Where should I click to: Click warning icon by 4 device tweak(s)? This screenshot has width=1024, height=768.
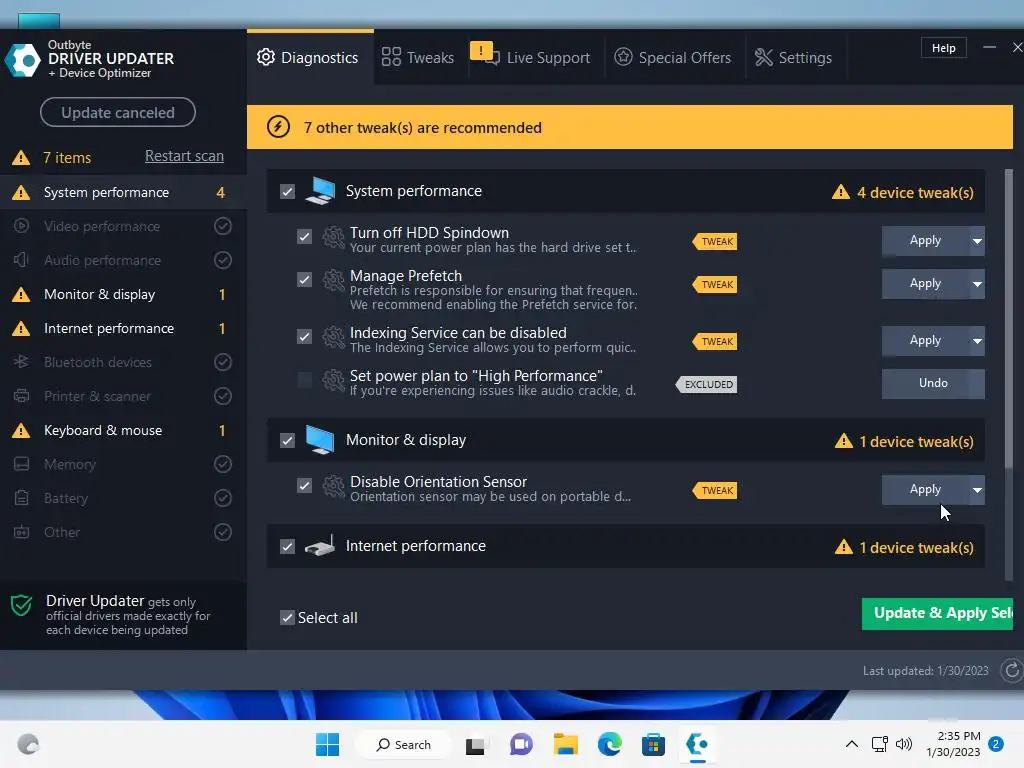(x=840, y=192)
